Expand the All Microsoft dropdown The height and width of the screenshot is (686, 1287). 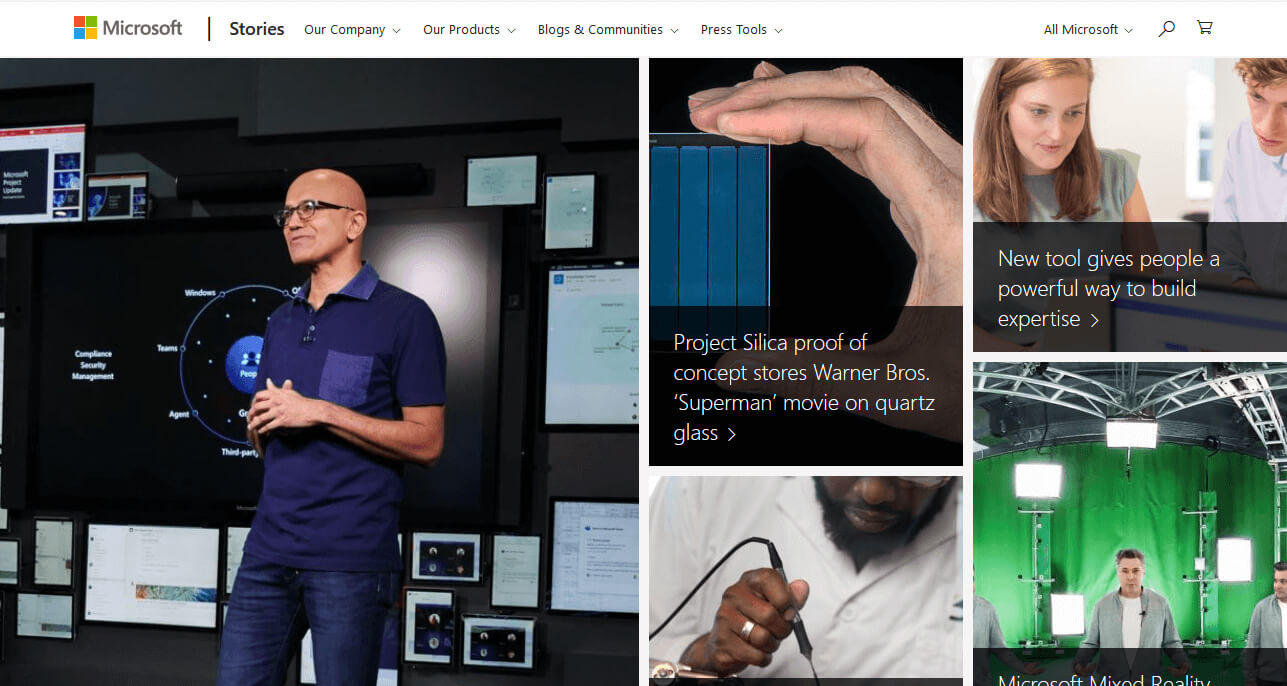(x=1086, y=29)
